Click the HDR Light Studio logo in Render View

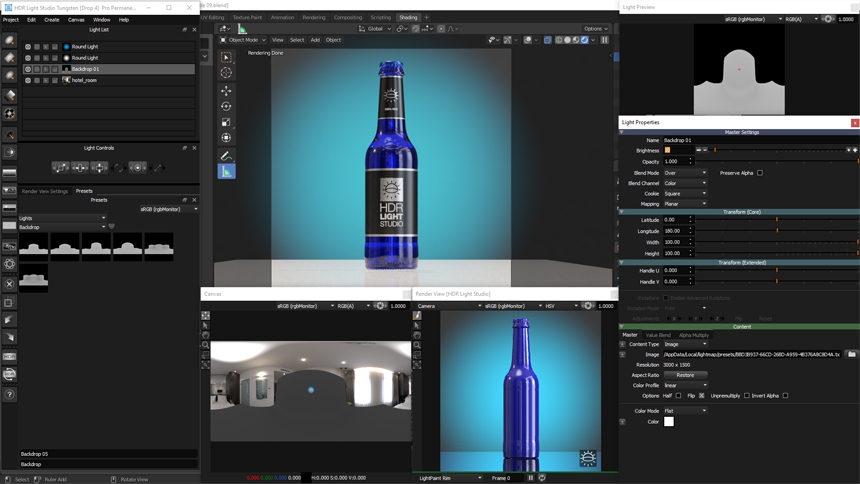[588, 458]
